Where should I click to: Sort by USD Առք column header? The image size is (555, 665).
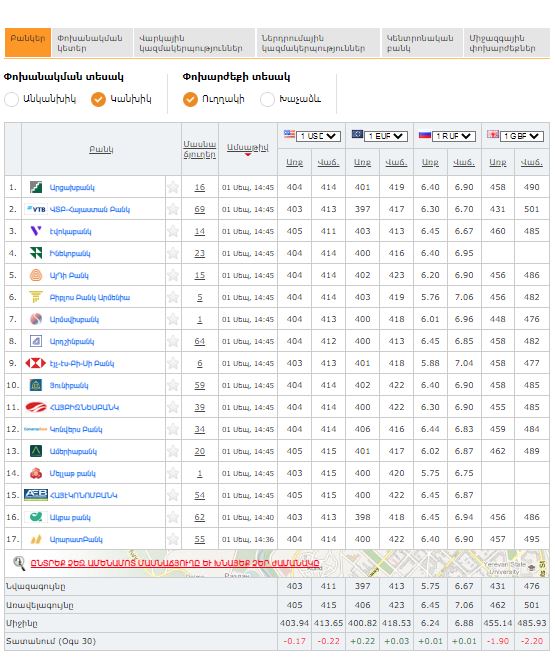click(294, 162)
